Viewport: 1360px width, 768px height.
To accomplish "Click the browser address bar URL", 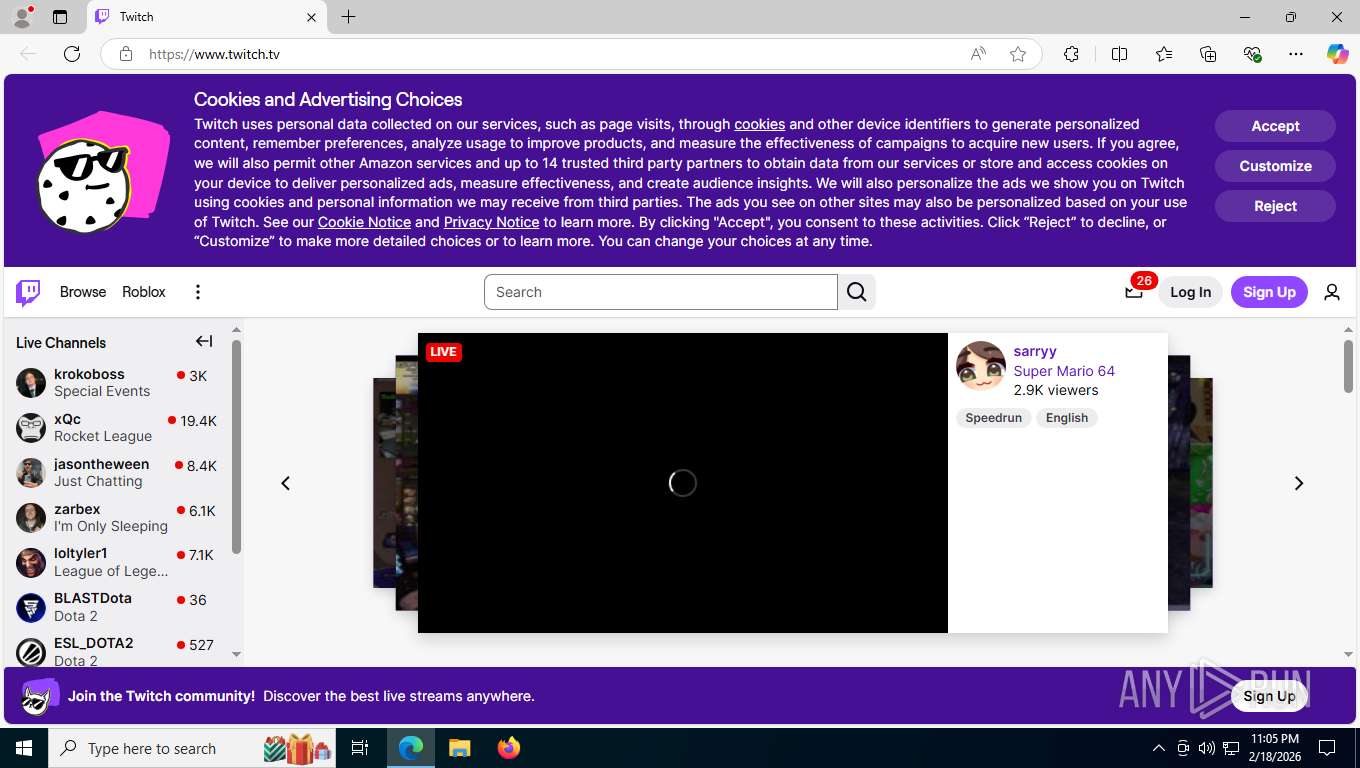I will click(x=214, y=54).
